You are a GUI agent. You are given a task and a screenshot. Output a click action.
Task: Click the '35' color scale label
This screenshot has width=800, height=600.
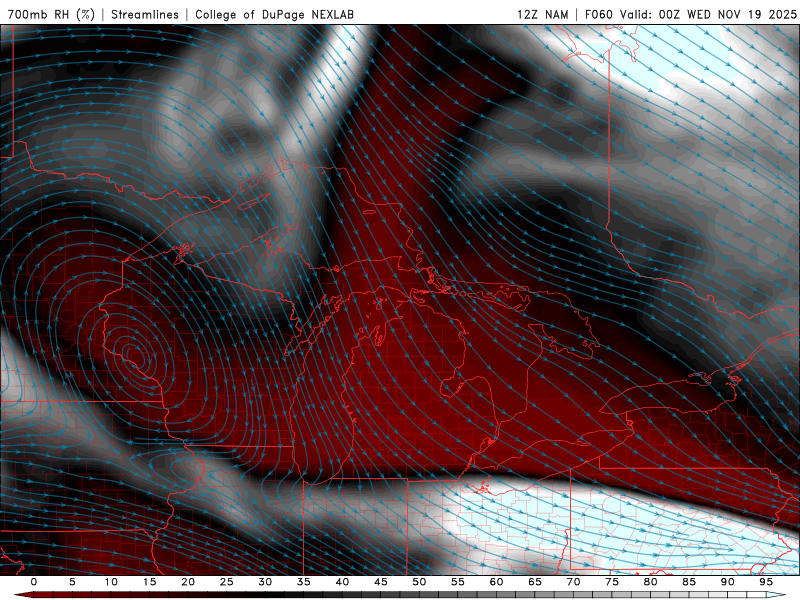point(304,582)
